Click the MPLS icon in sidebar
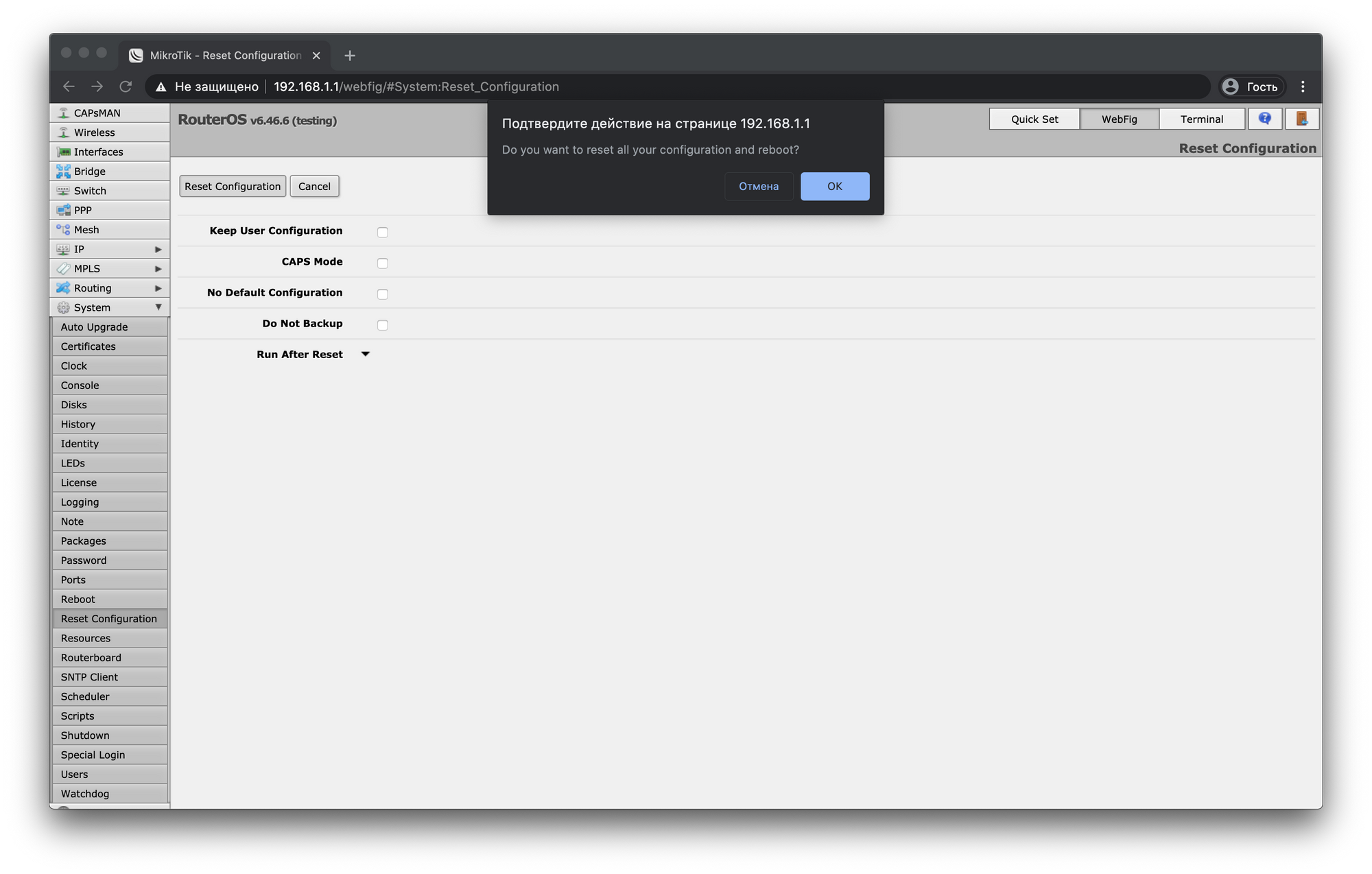This screenshot has width=1372, height=874. coord(62,268)
